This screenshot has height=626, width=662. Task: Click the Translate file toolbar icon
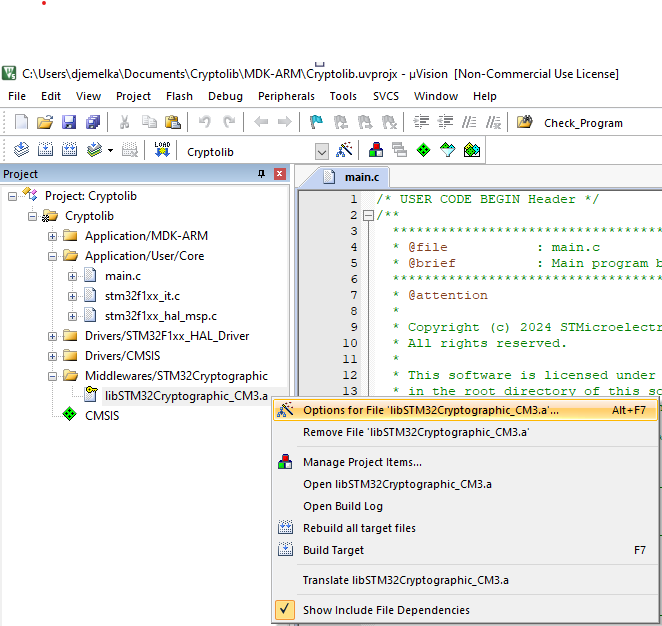(x=21, y=149)
